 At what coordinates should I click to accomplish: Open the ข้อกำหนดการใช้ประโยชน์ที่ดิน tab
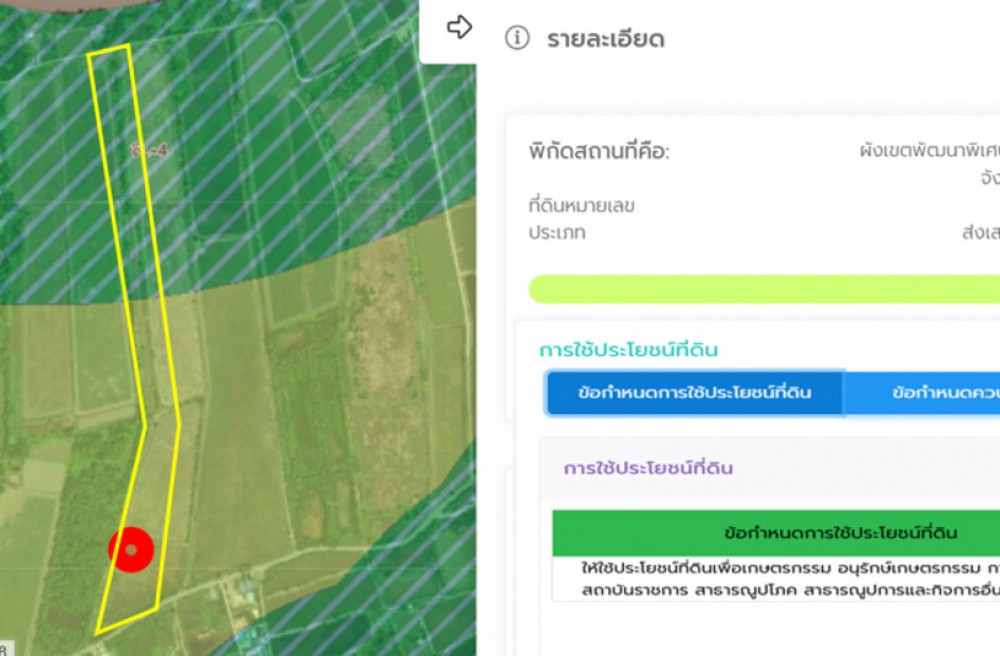pos(695,393)
